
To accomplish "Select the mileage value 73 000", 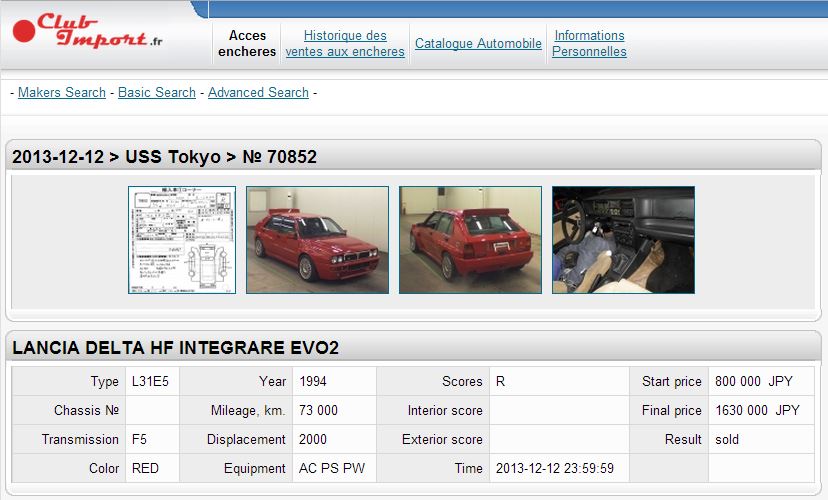I will click(318, 410).
